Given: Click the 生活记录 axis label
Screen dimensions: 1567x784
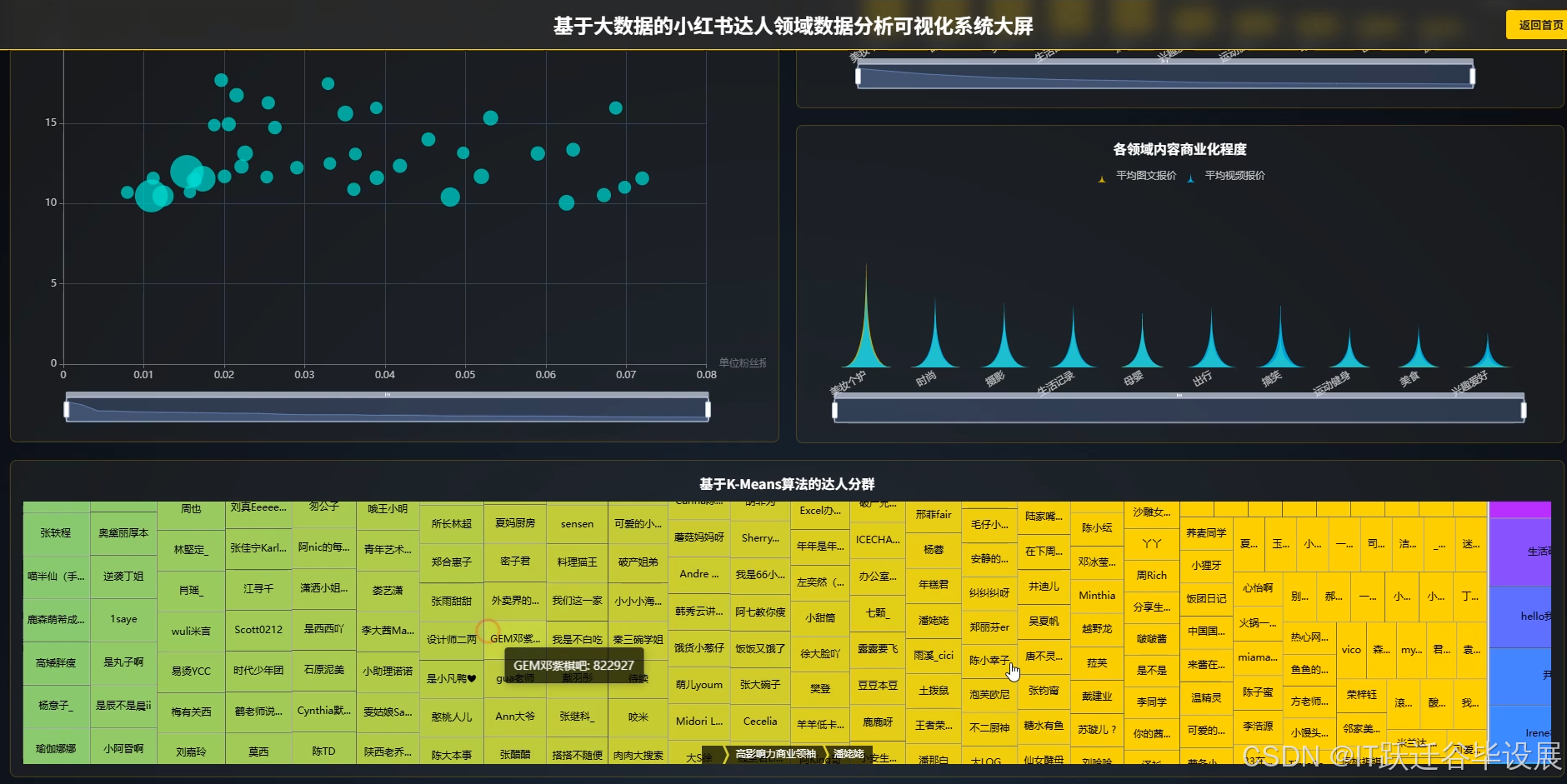Looking at the screenshot, I should [1055, 383].
